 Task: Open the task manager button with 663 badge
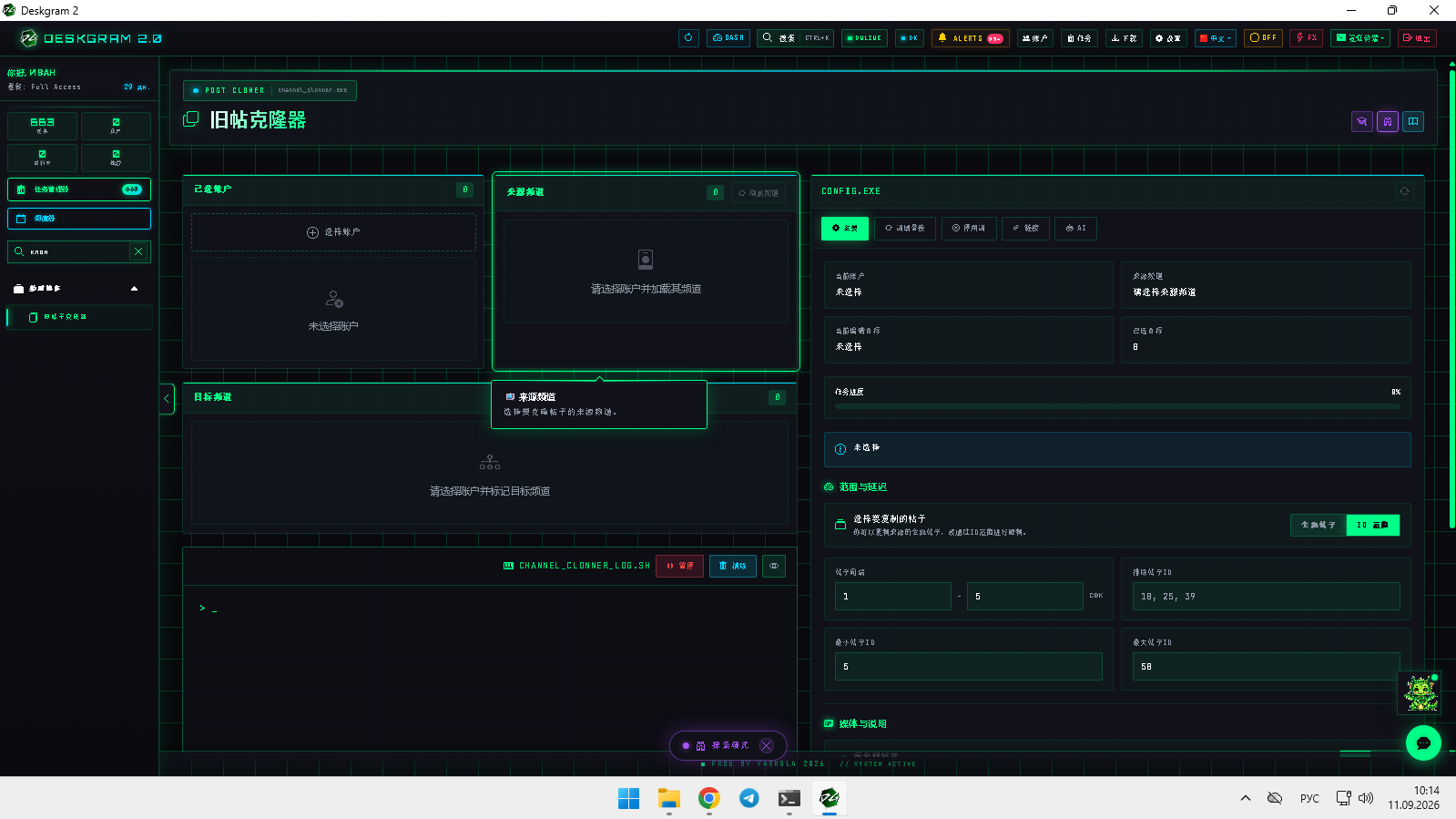pos(79,189)
